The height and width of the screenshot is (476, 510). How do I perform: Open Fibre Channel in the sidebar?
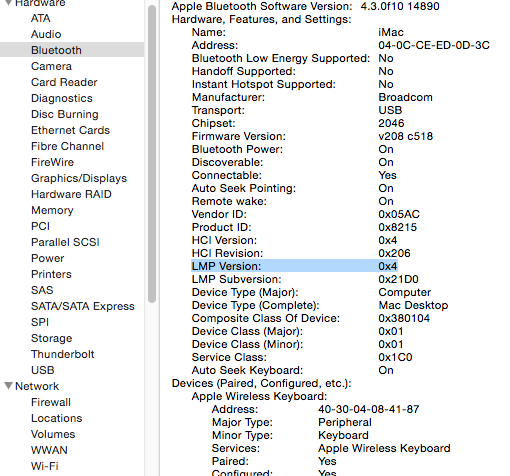click(x=67, y=146)
